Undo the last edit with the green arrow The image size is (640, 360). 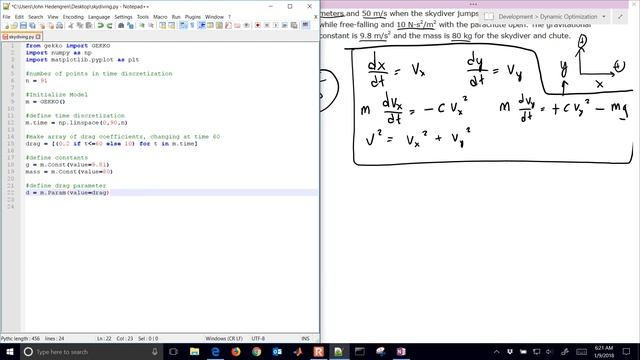(x=100, y=25)
